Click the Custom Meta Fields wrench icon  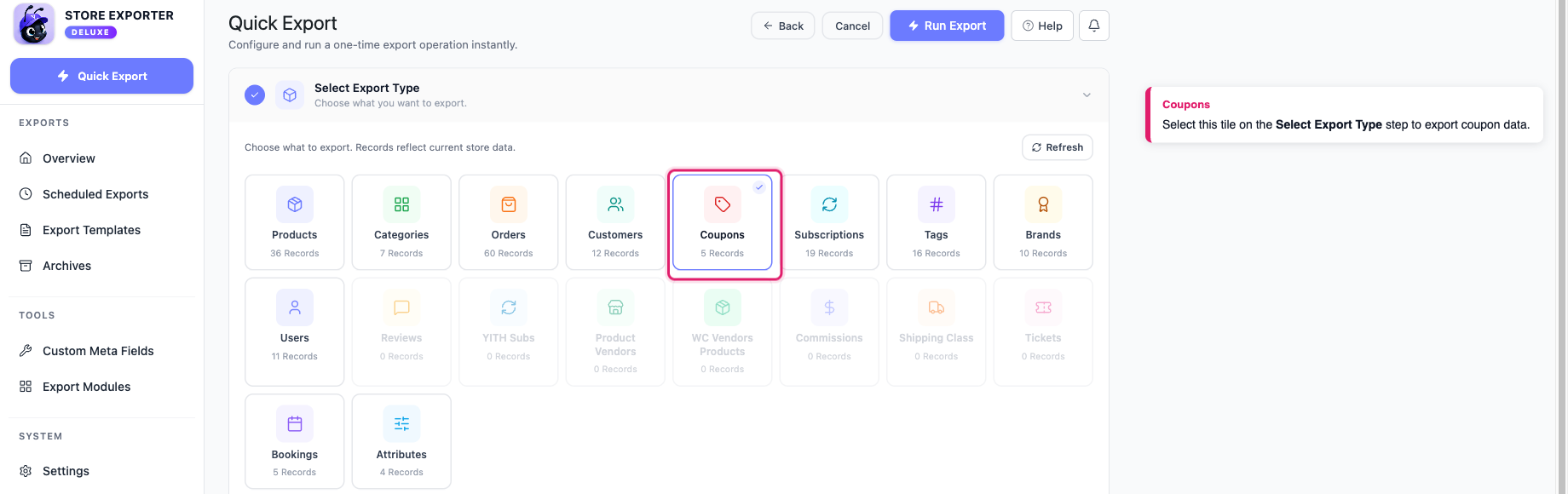pos(26,351)
